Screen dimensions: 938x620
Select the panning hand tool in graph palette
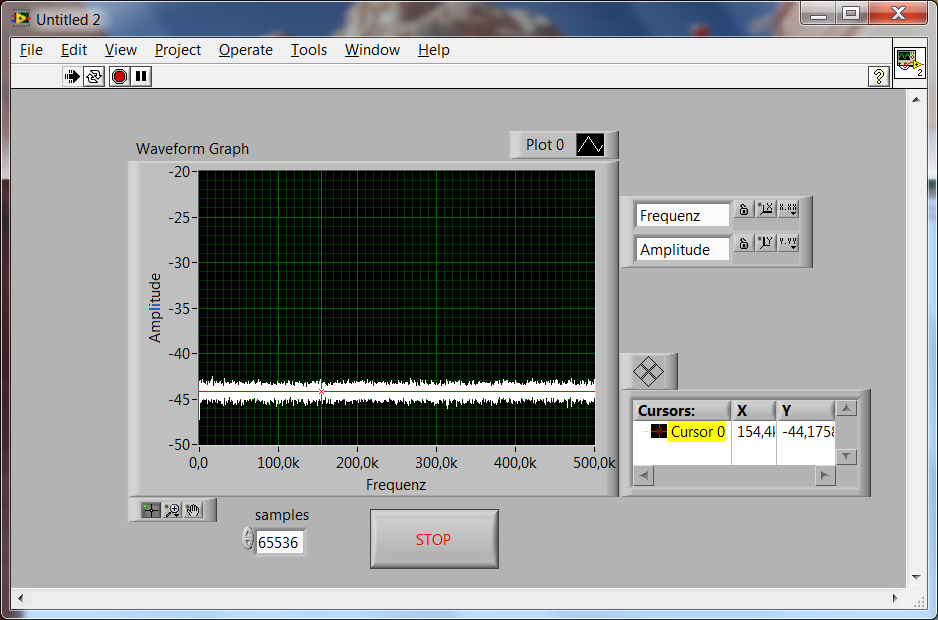pos(193,510)
